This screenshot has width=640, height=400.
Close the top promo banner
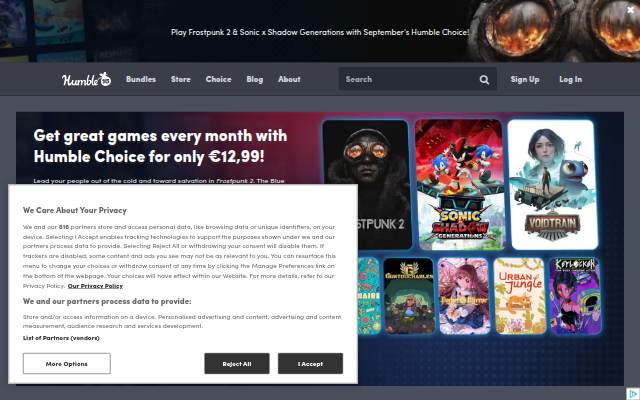(x=631, y=10)
